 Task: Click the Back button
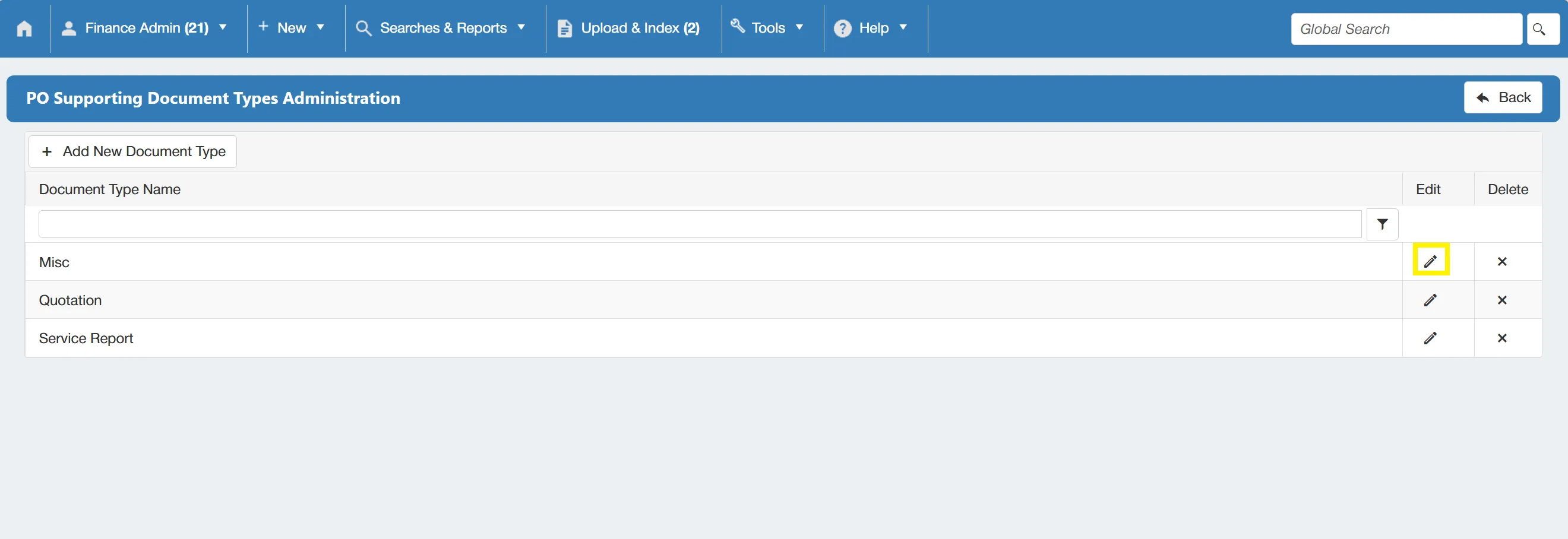(x=1502, y=97)
